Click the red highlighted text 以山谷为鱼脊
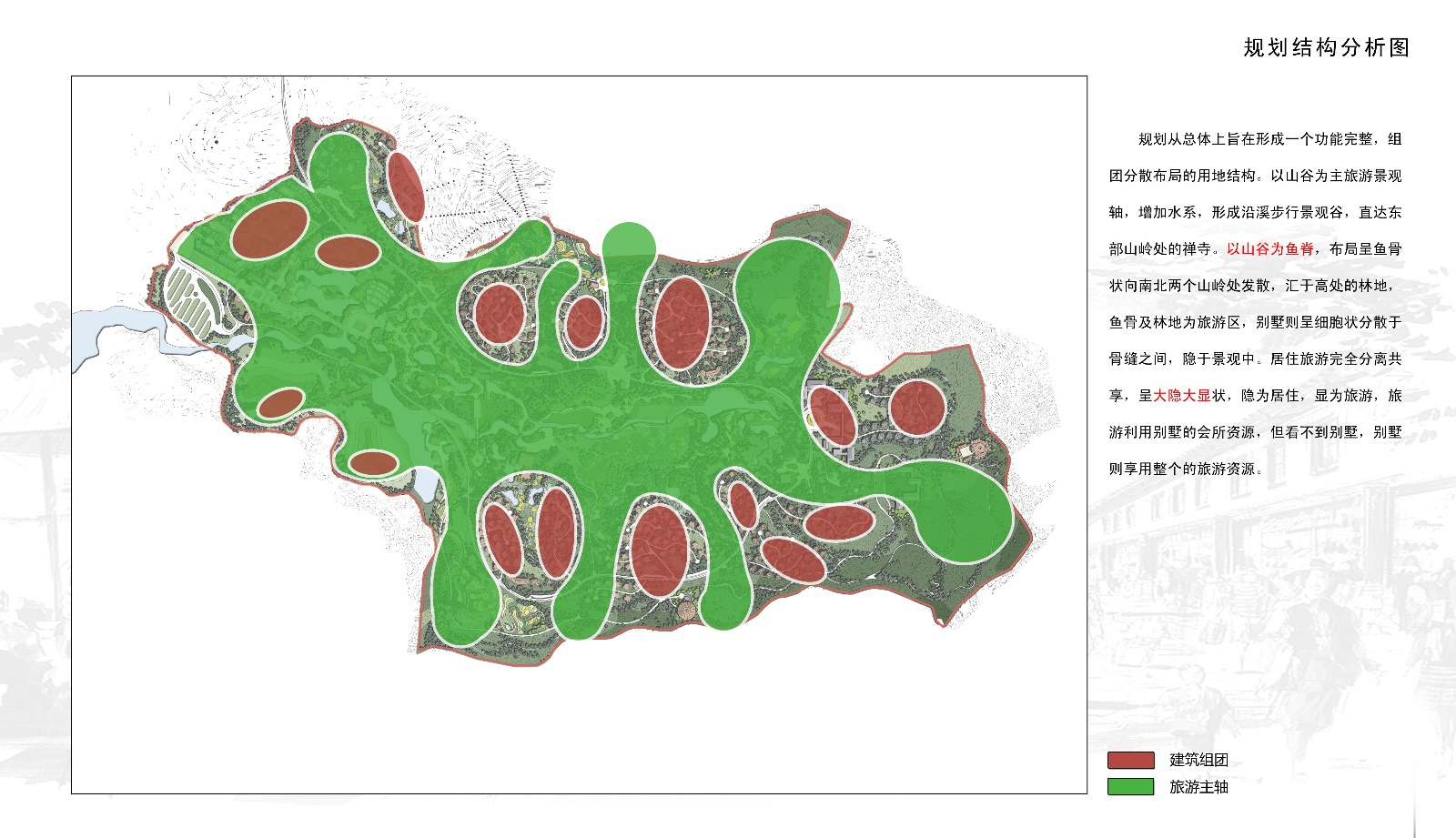The image size is (1456, 838). (1269, 249)
